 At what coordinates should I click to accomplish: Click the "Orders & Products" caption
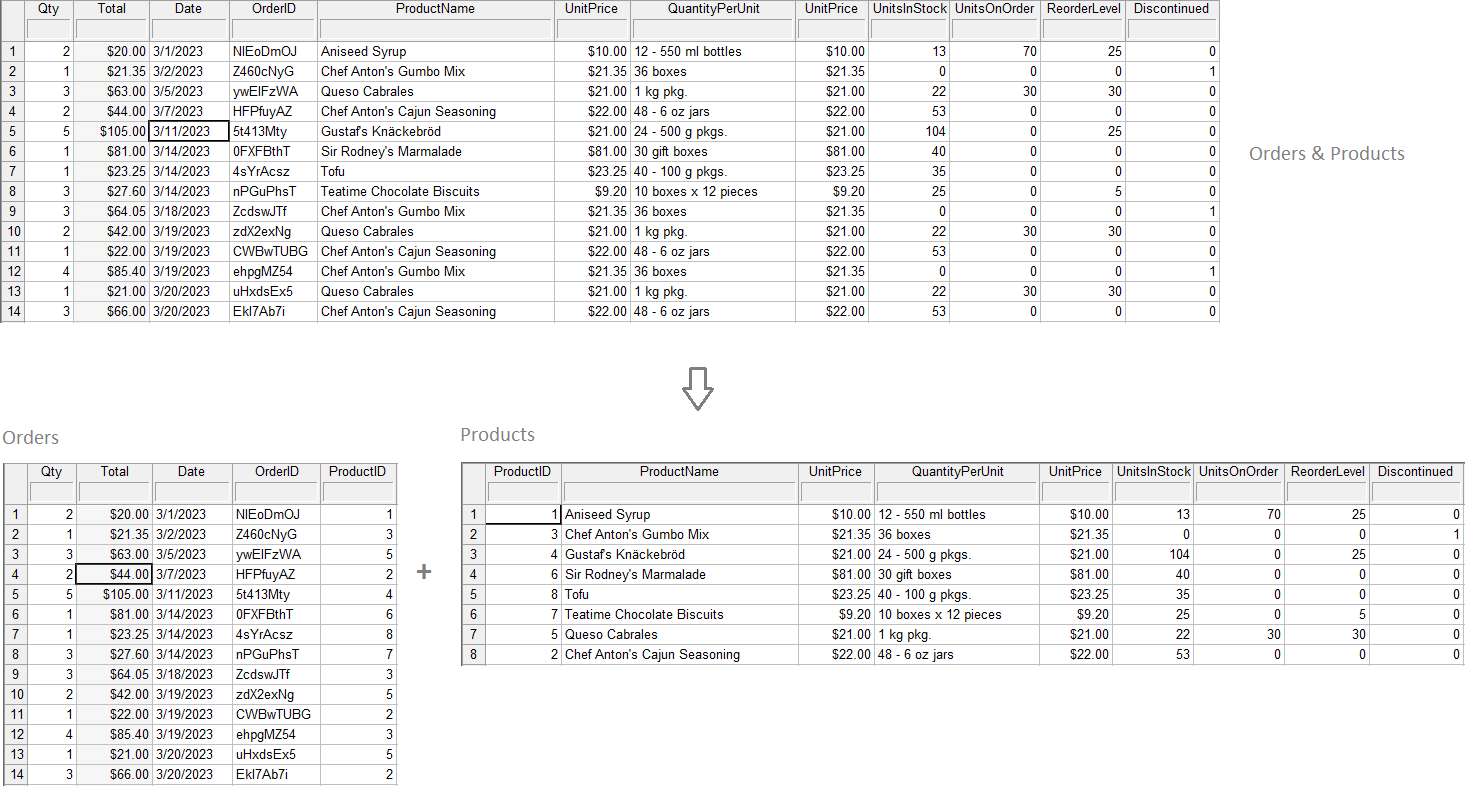[1326, 154]
